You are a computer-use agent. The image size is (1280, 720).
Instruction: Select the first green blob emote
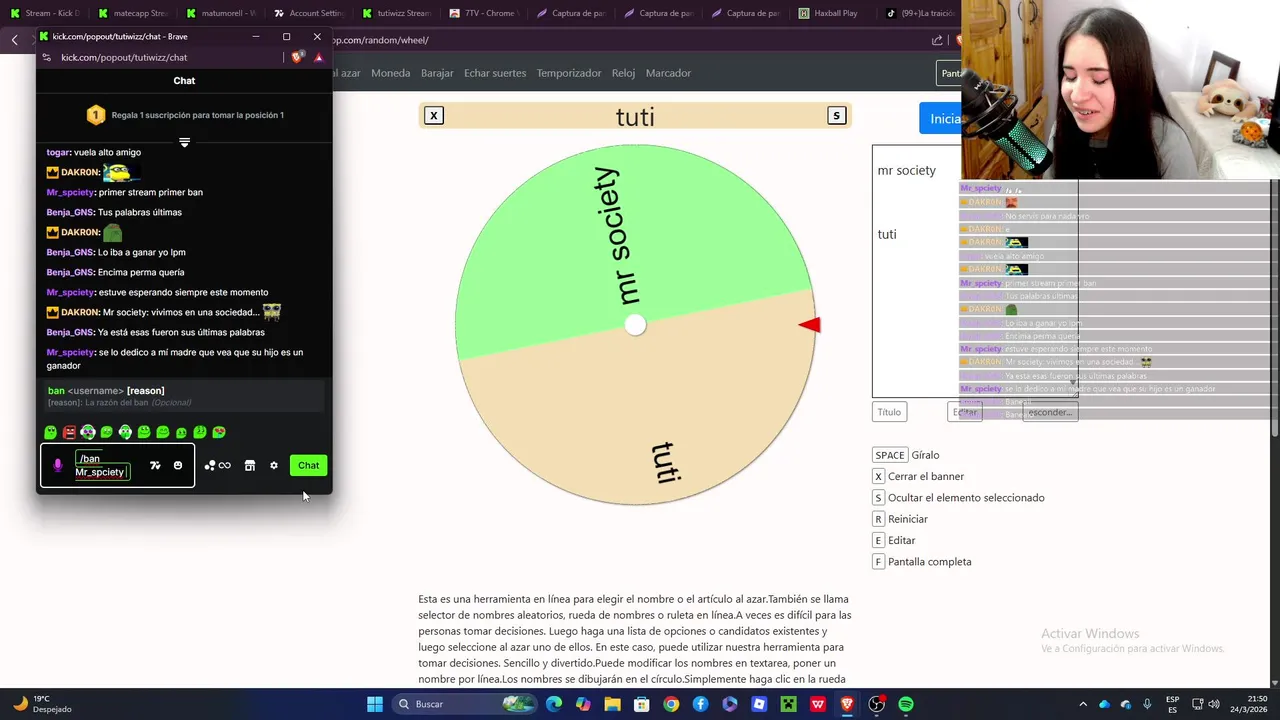tap(51, 432)
